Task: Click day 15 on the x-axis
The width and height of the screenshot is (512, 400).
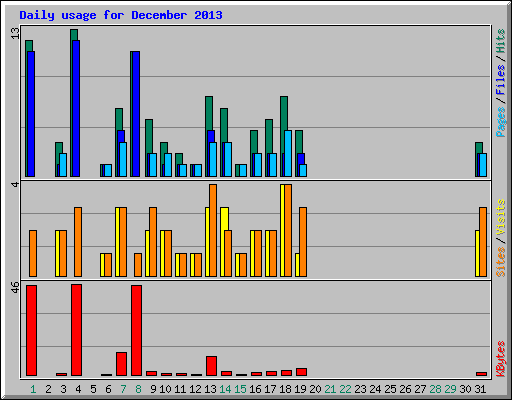Action: [x=240, y=389]
